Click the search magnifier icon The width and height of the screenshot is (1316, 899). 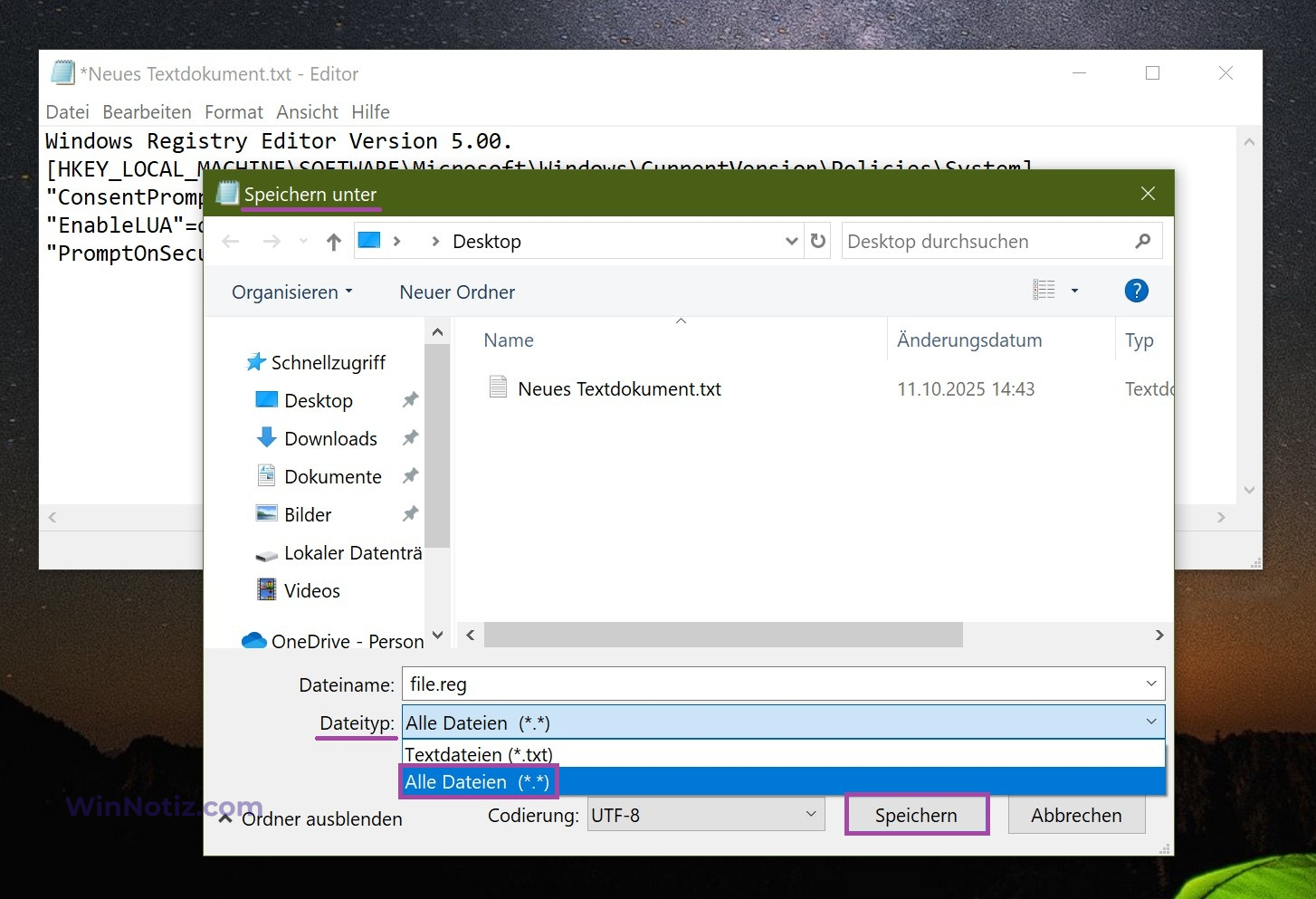(x=1142, y=242)
